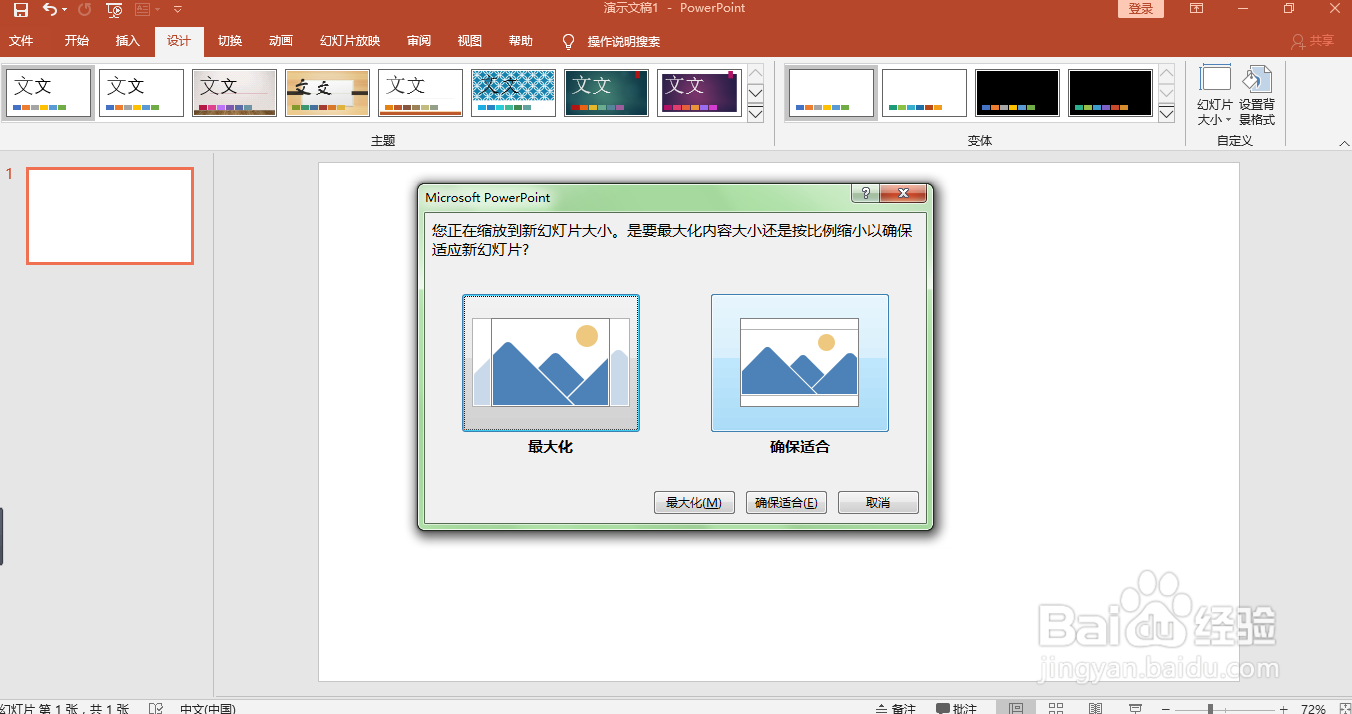1352x714 pixels.
Task: Switch to the 动画 tab
Action: pyautogui.click(x=281, y=41)
